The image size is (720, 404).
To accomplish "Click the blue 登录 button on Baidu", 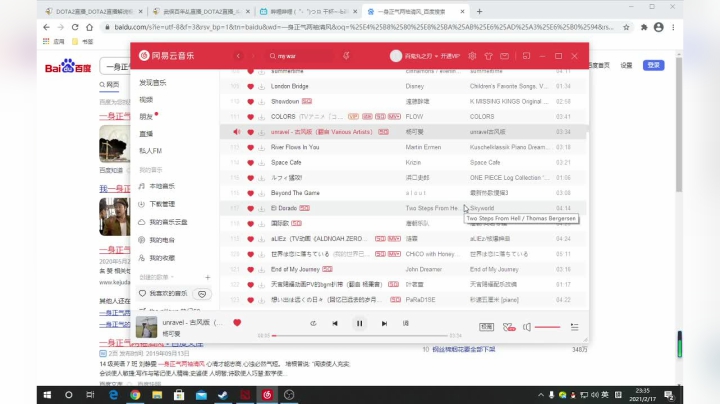I will (653, 65).
